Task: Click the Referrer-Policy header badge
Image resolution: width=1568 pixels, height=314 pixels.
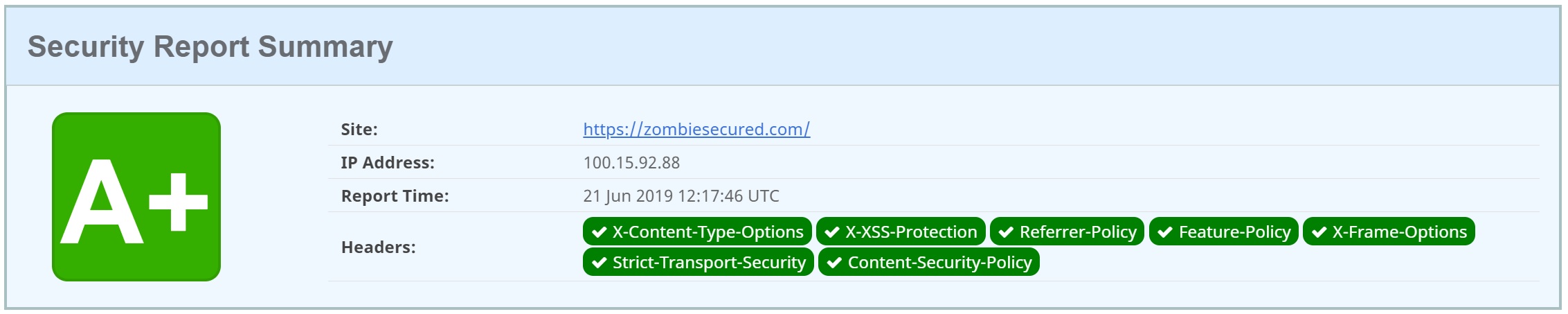Action: [1067, 232]
